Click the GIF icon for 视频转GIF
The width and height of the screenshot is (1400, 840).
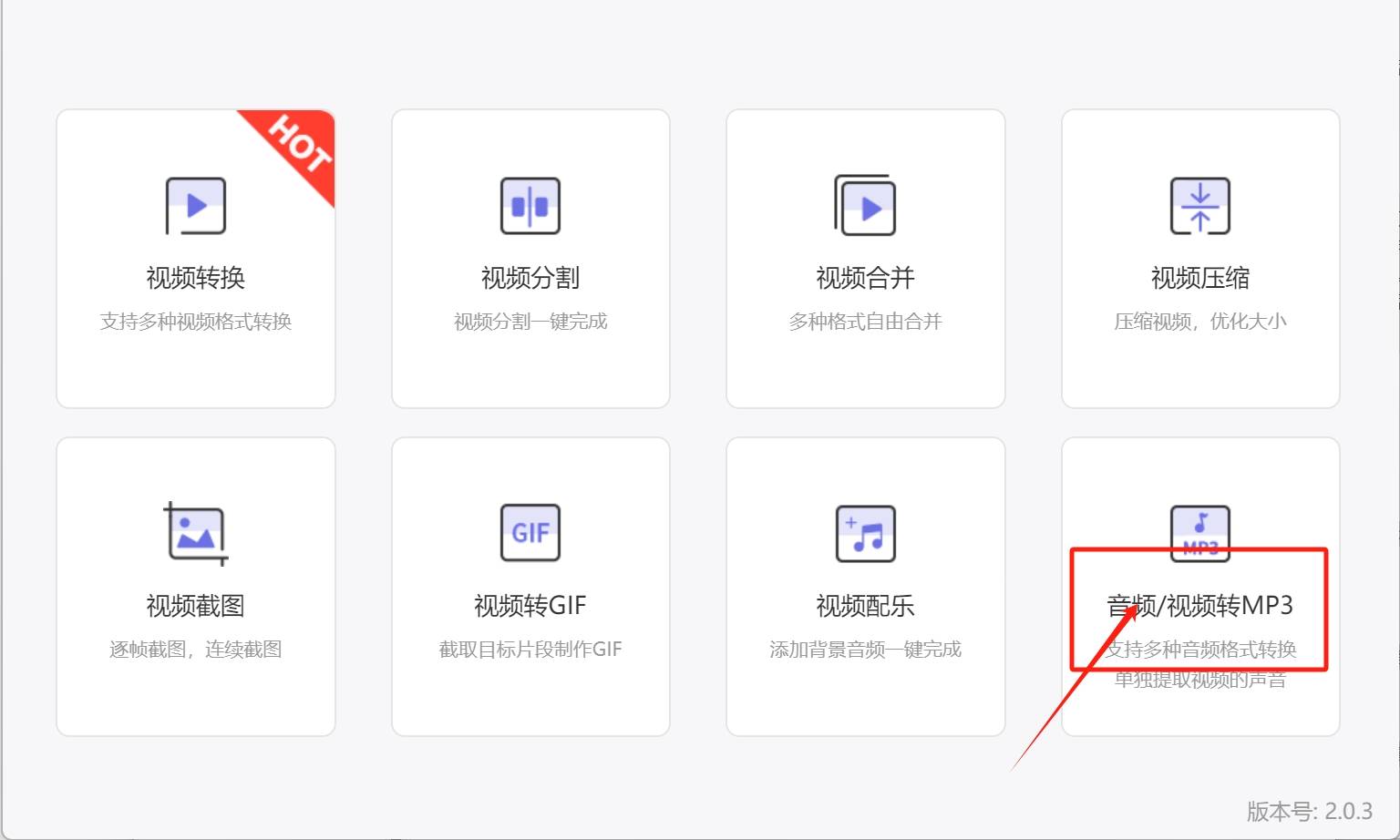tap(530, 533)
